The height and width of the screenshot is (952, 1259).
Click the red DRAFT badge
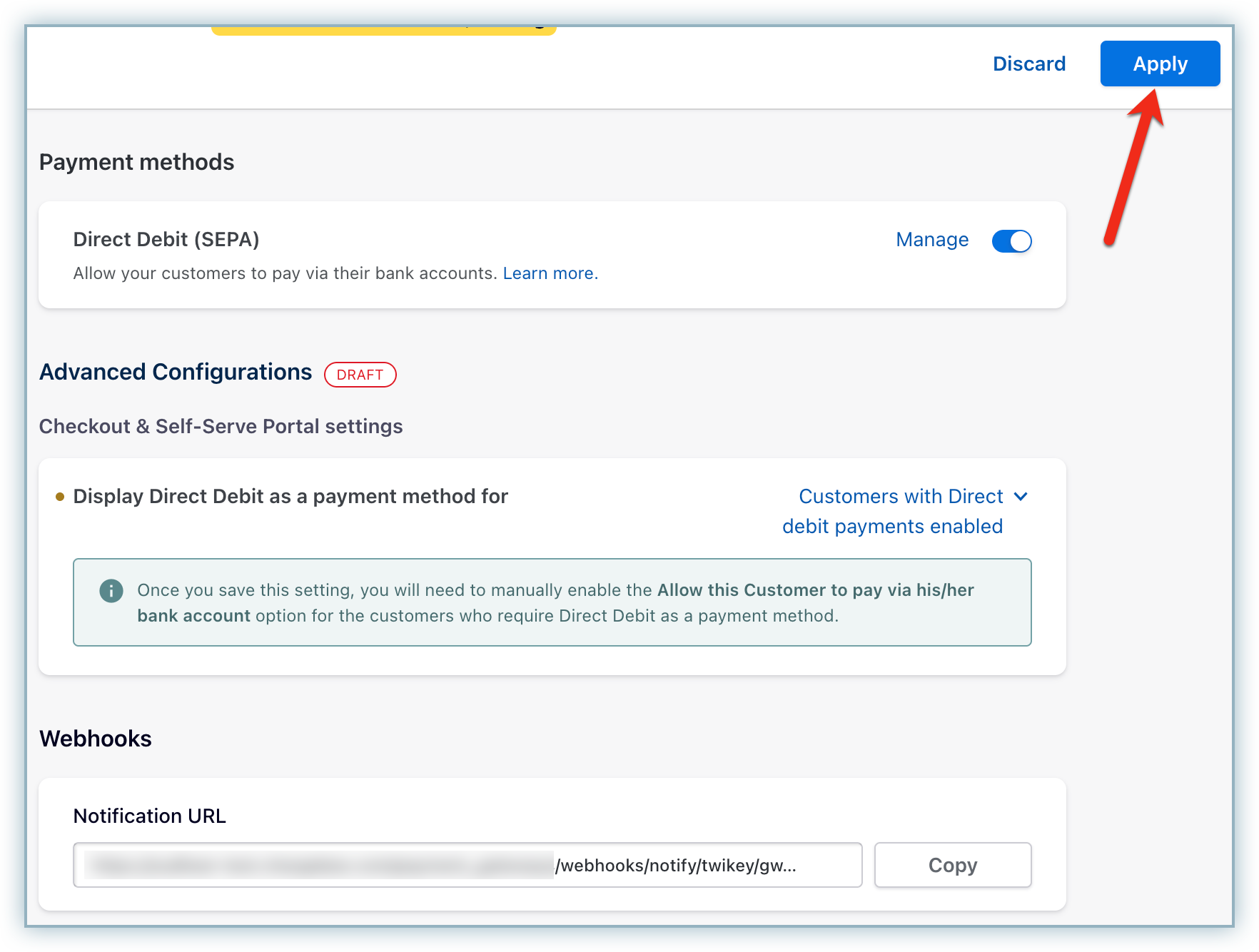pos(360,375)
